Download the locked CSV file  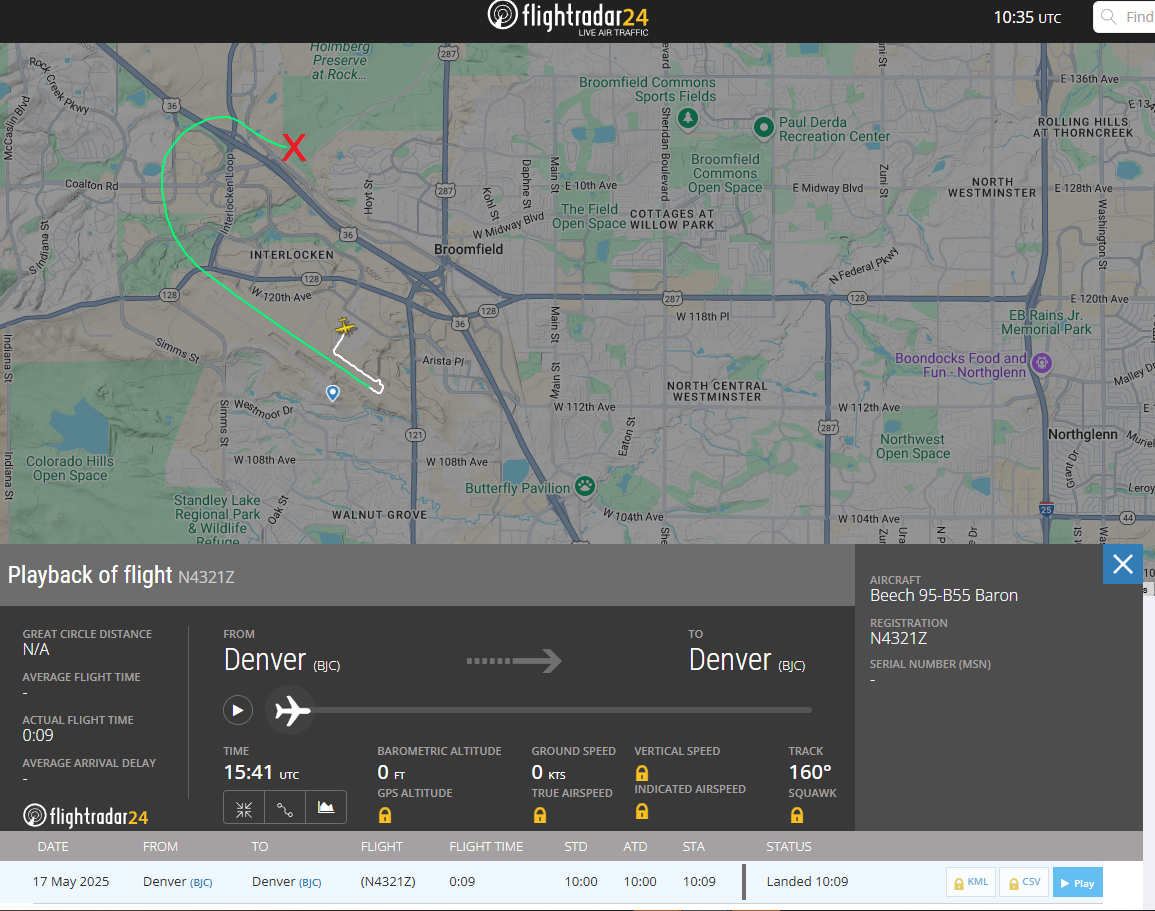(1025, 882)
